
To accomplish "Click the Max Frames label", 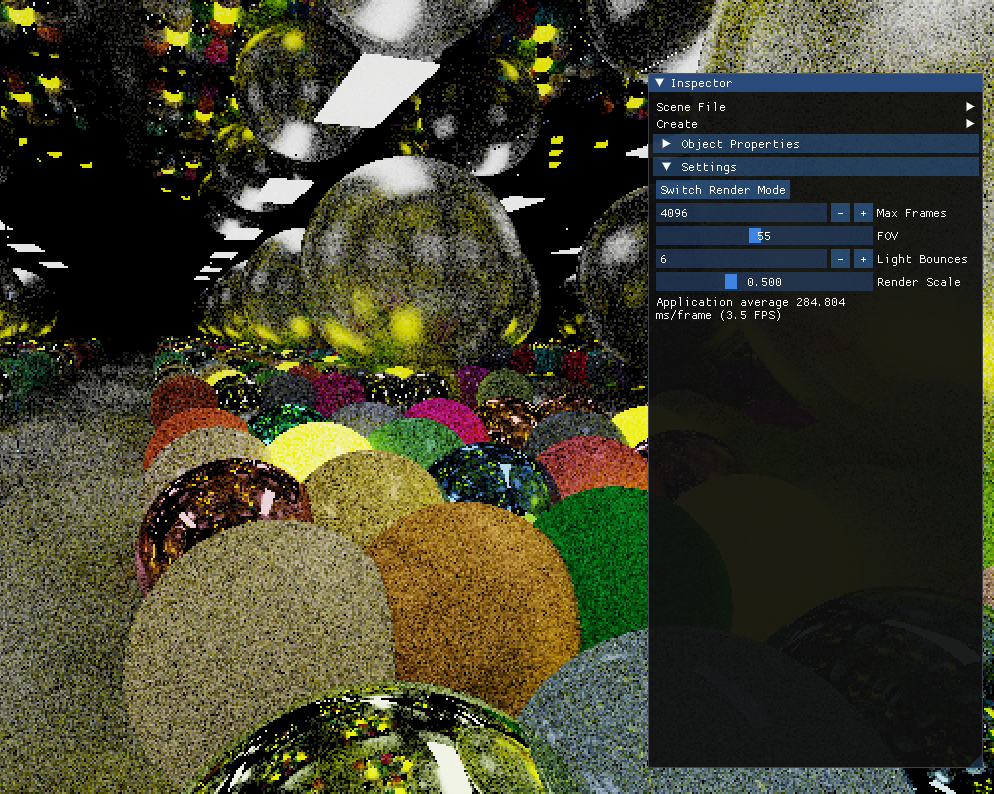I will [x=911, y=213].
